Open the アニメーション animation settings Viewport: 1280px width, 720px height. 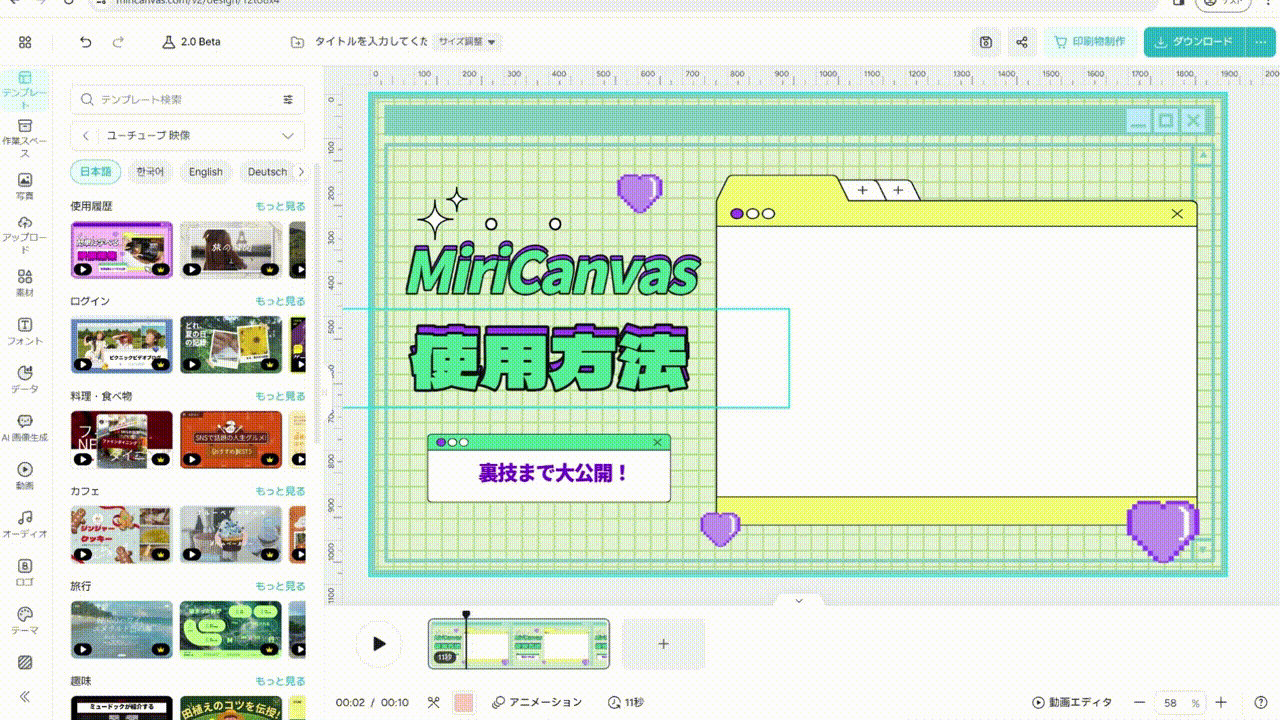(x=537, y=703)
